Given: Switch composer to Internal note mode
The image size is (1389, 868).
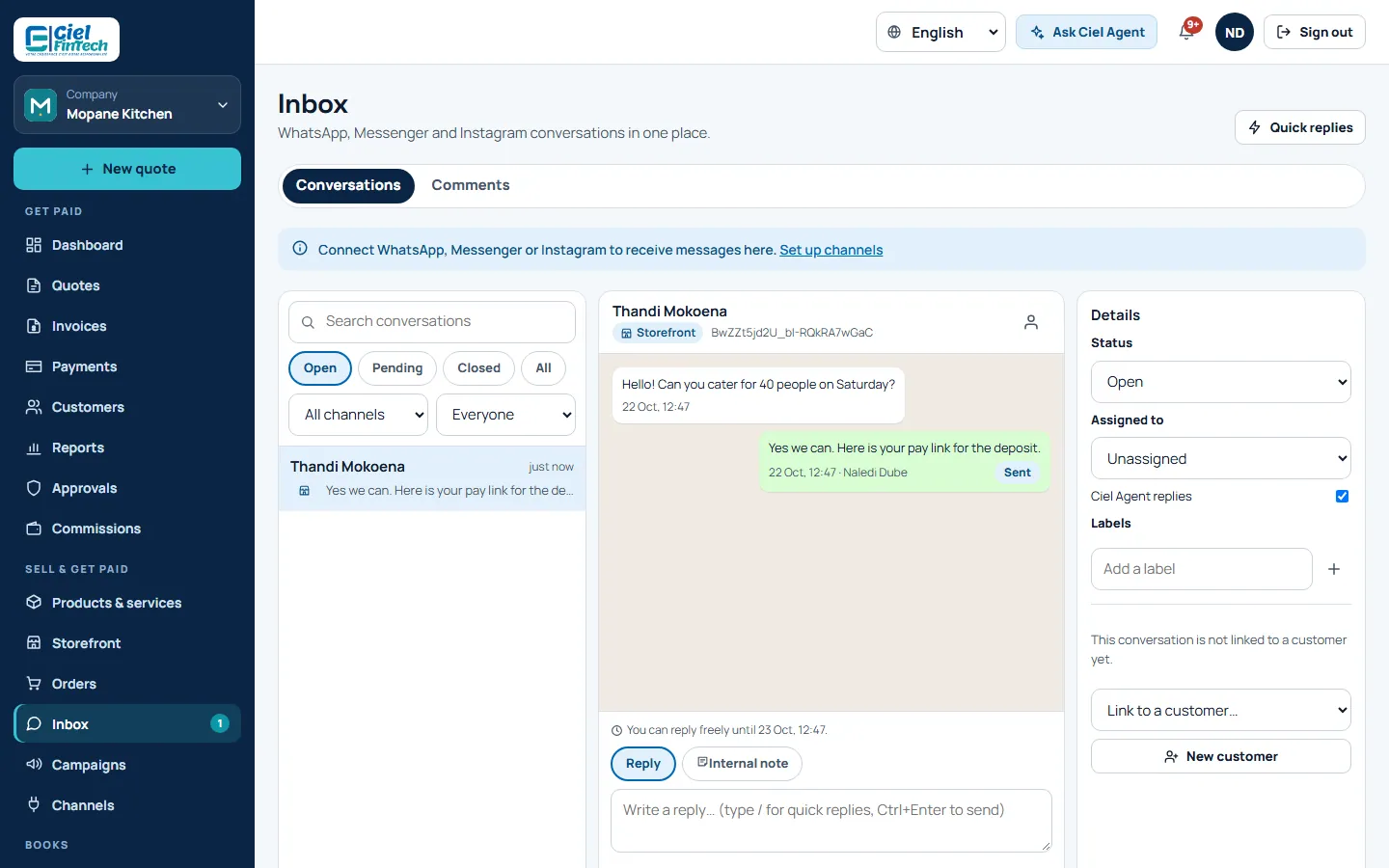Looking at the screenshot, I should point(742,764).
